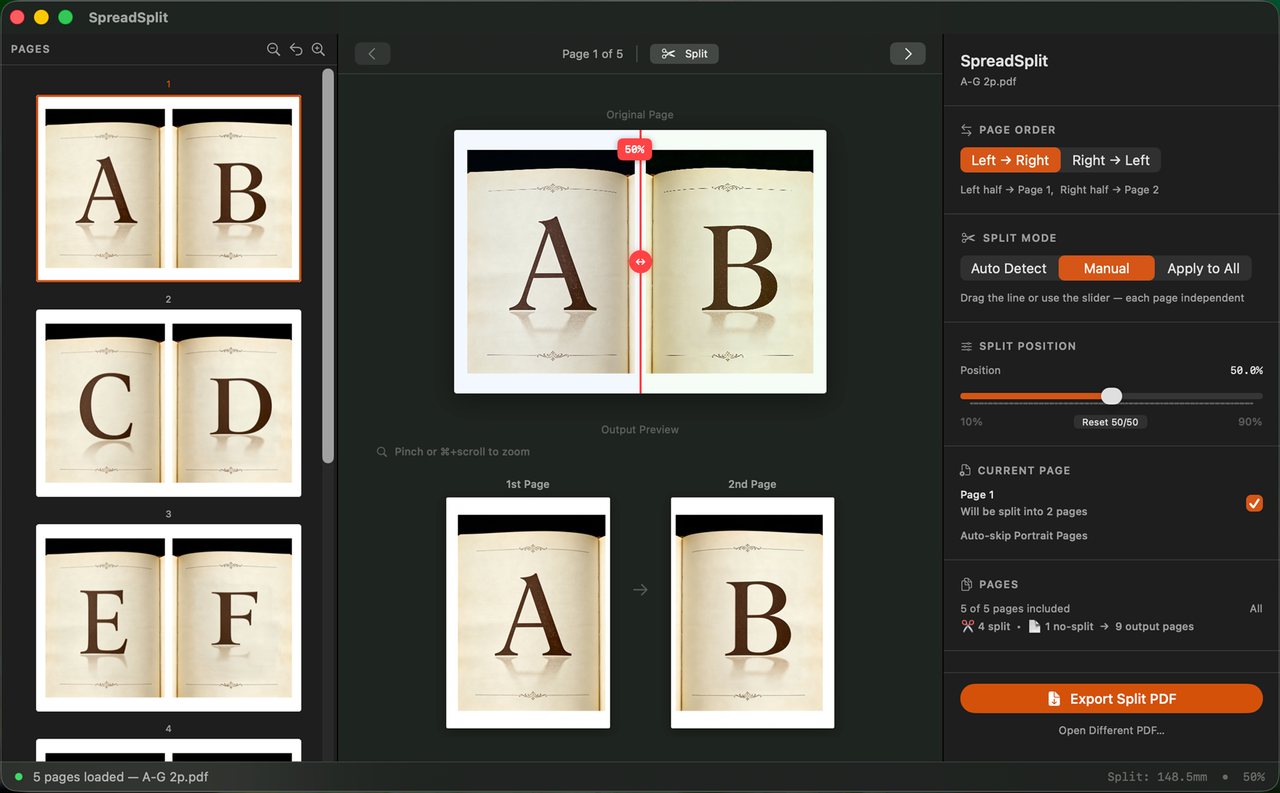Click the green status dot in status bar
This screenshot has height=793, width=1280.
point(19,777)
